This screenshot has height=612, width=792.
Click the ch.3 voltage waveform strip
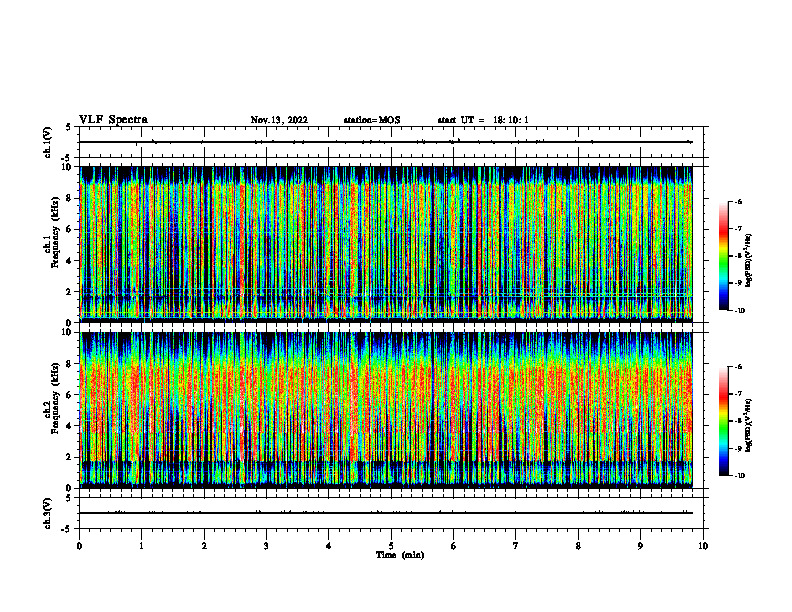[x=391, y=513]
